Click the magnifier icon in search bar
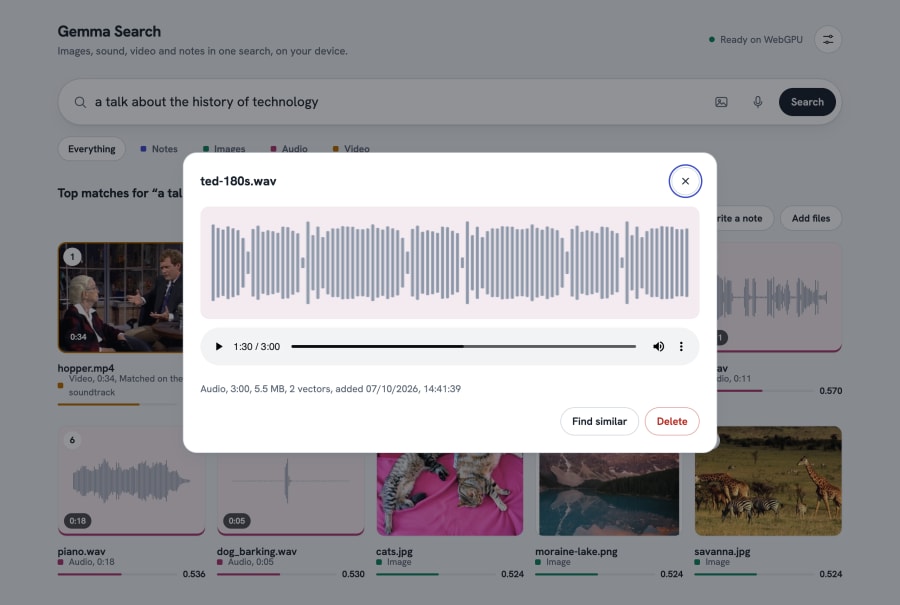The height and width of the screenshot is (605, 900). click(80, 102)
